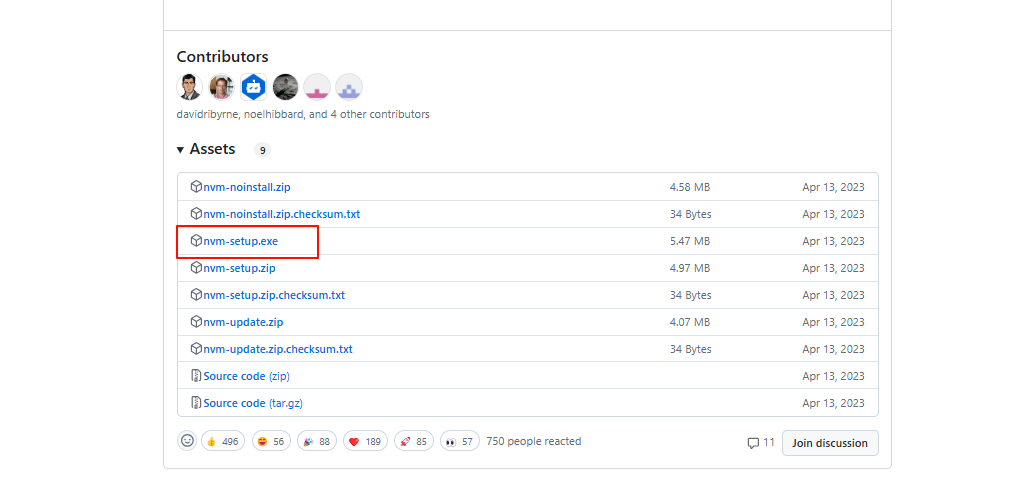
Task: Toggle the thumbs up reaction (496)
Action: tap(223, 441)
